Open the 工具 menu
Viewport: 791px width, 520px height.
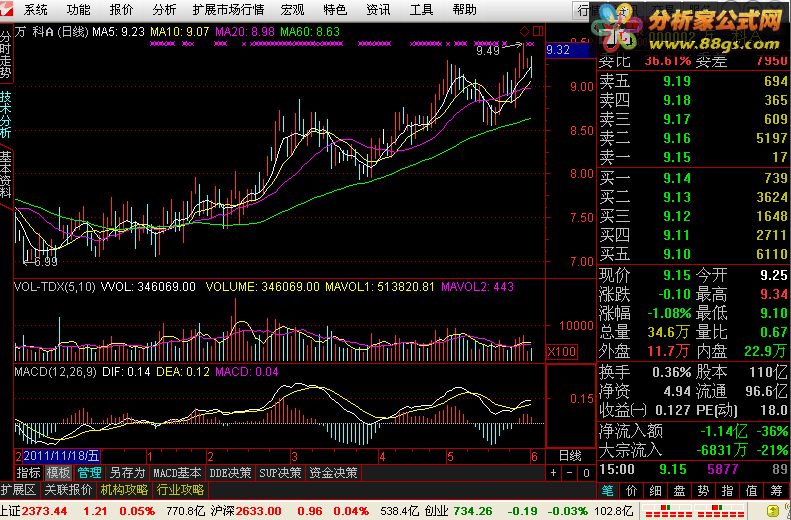421,10
